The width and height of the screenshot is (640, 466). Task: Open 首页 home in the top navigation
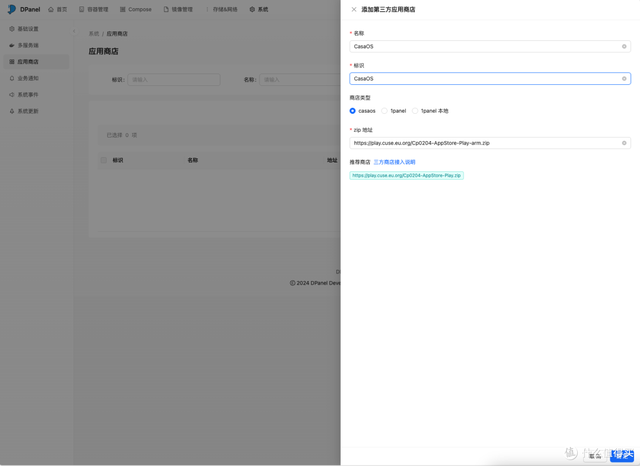(58, 9)
